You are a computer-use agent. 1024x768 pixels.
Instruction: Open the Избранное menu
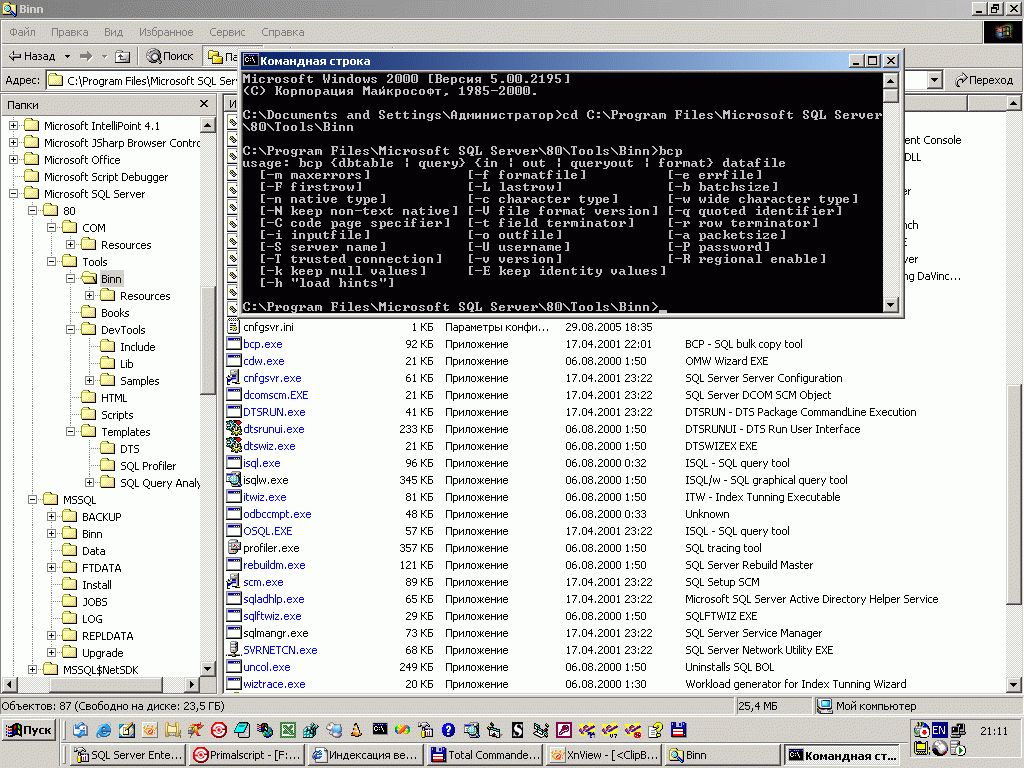pos(166,32)
